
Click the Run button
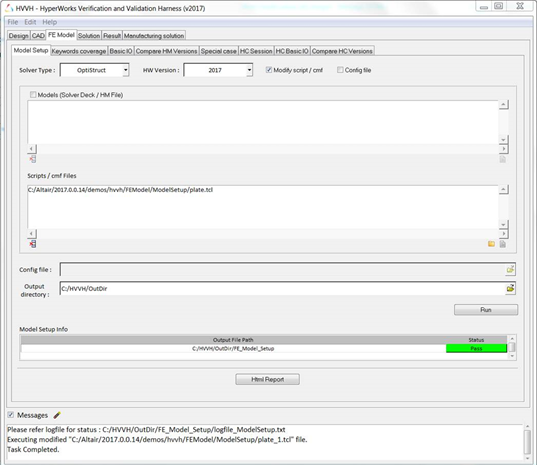pos(486,310)
